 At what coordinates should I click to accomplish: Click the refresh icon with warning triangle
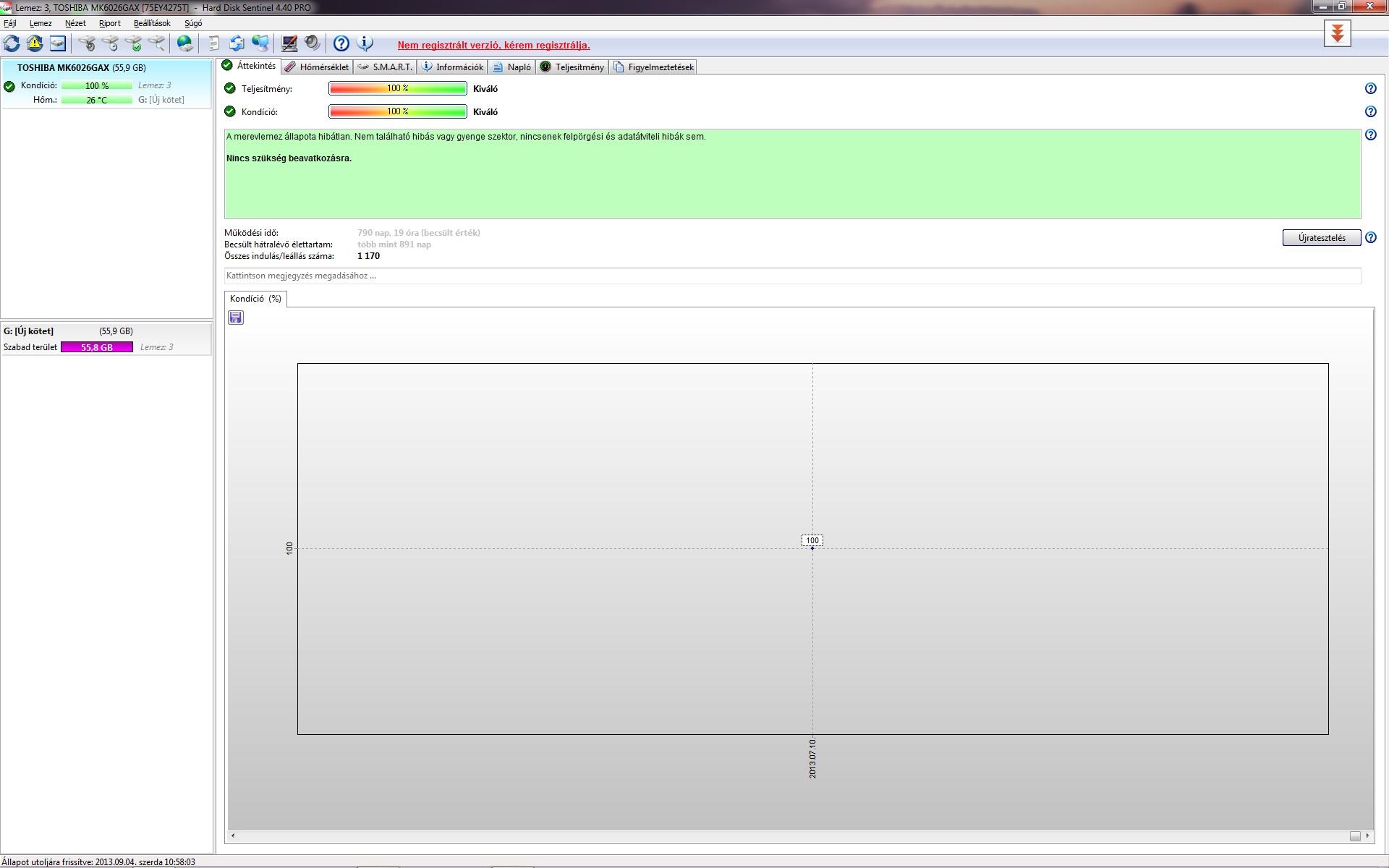(x=35, y=43)
